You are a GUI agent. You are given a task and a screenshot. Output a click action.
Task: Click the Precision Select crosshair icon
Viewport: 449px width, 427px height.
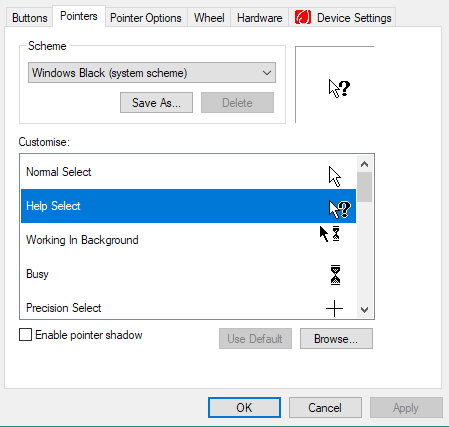(x=334, y=308)
